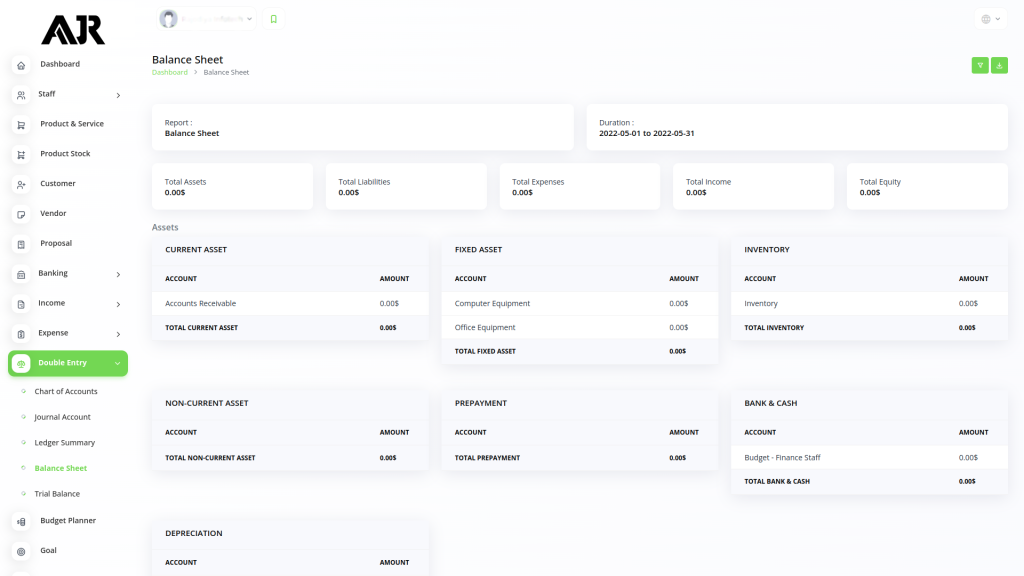Click the bookmark icon in top bar
Viewport: 1024px width, 576px height.
pos(274,19)
